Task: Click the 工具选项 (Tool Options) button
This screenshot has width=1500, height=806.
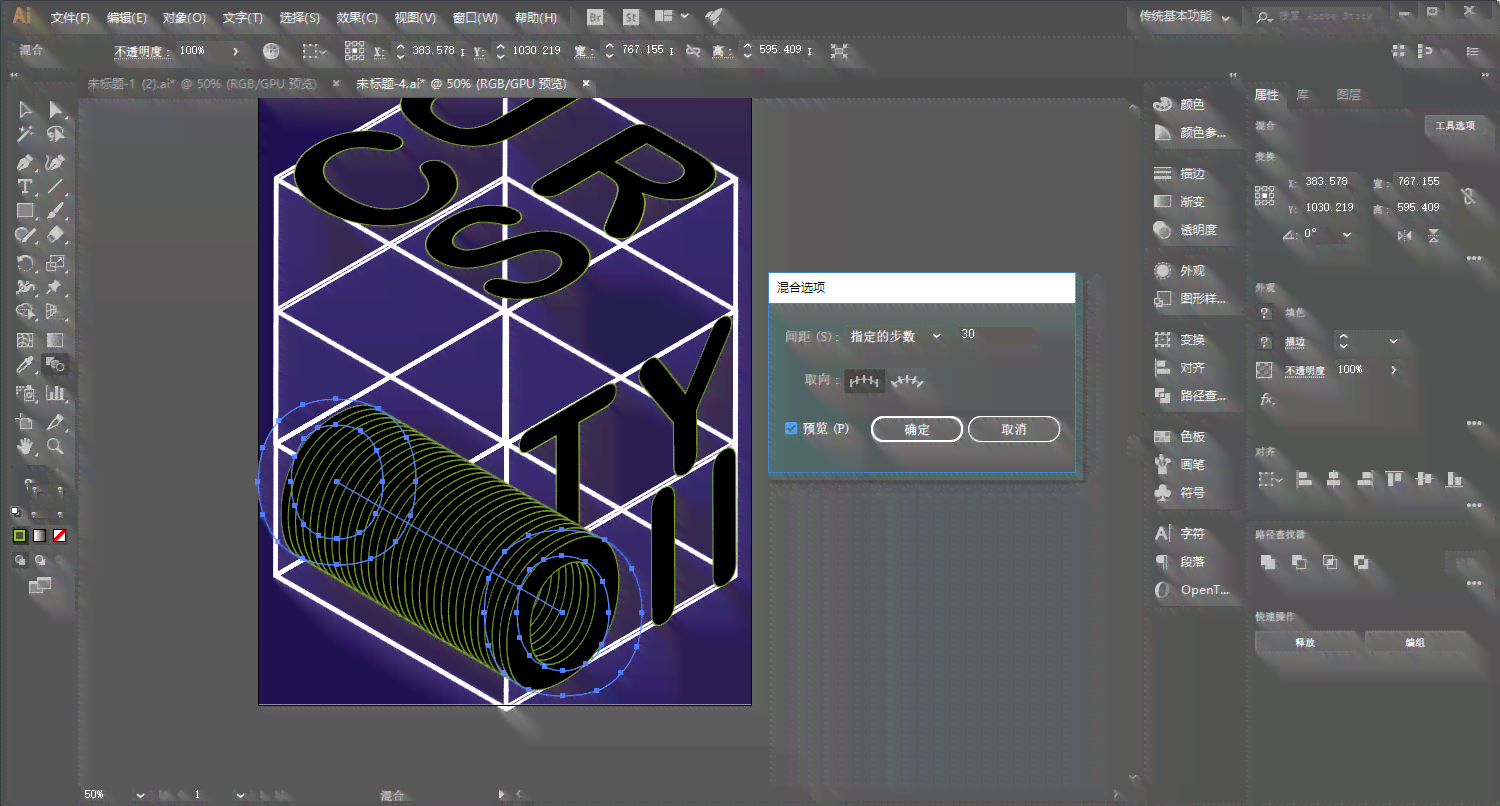Action: (1455, 126)
